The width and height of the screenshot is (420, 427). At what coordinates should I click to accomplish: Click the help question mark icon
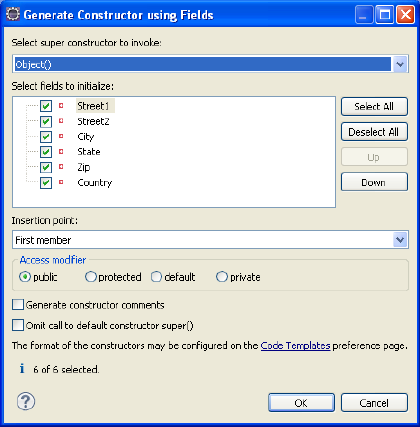[x=26, y=401]
